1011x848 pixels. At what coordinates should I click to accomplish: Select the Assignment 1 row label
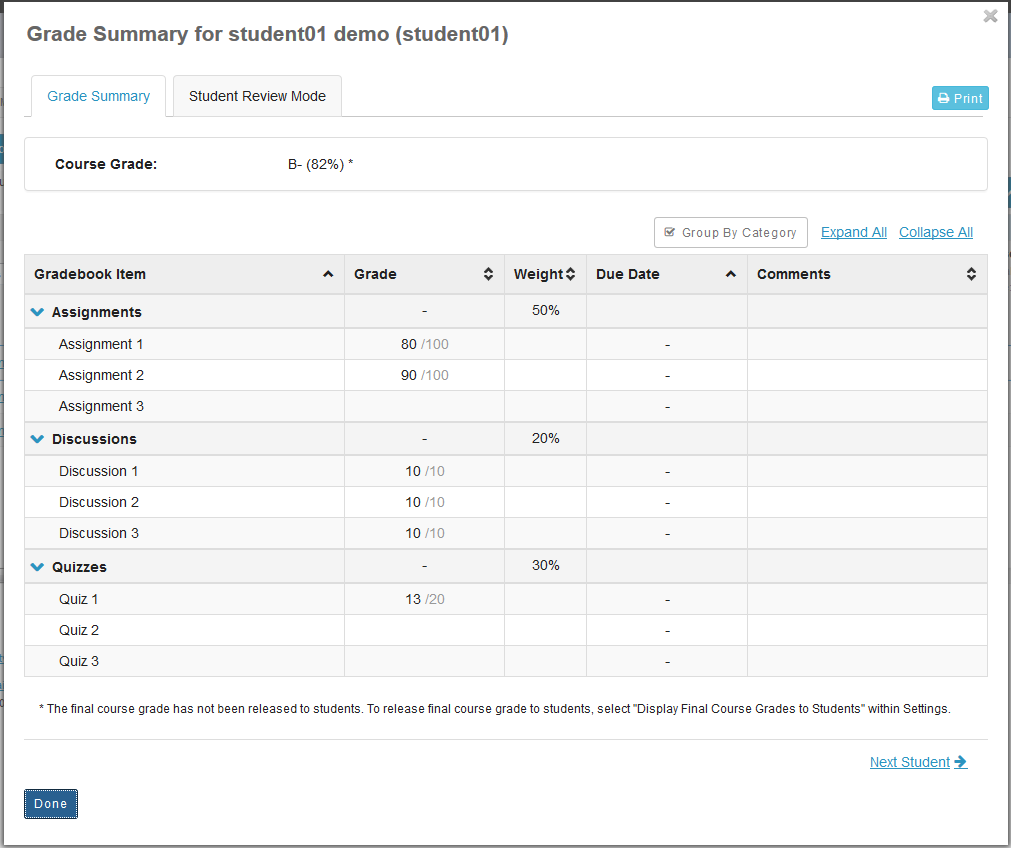[x=101, y=344]
